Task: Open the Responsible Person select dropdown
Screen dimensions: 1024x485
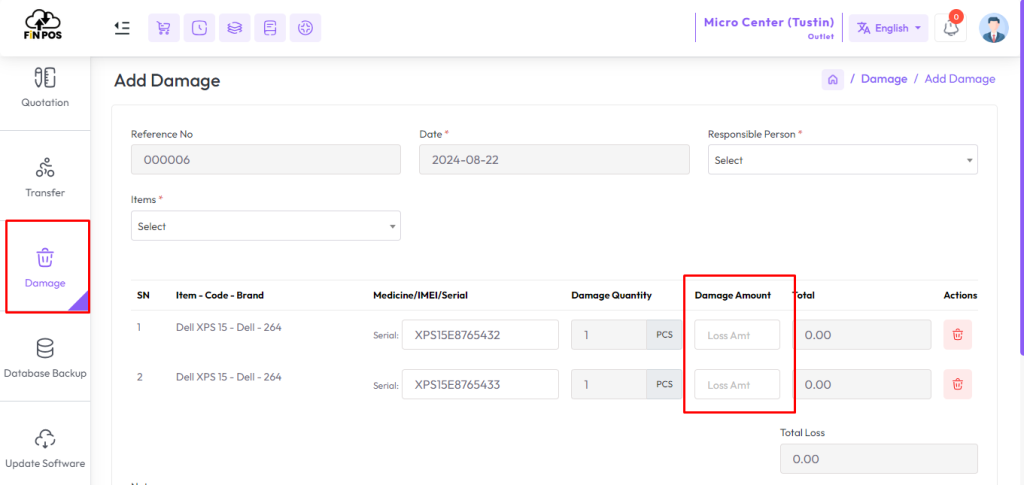Action: tap(842, 160)
